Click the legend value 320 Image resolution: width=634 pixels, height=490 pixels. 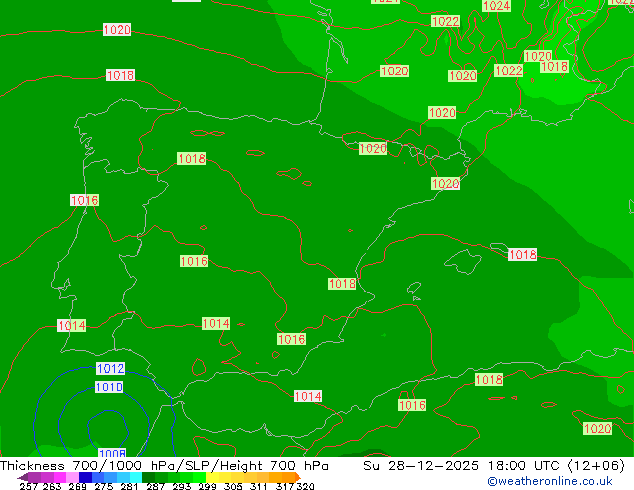[x=305, y=486]
